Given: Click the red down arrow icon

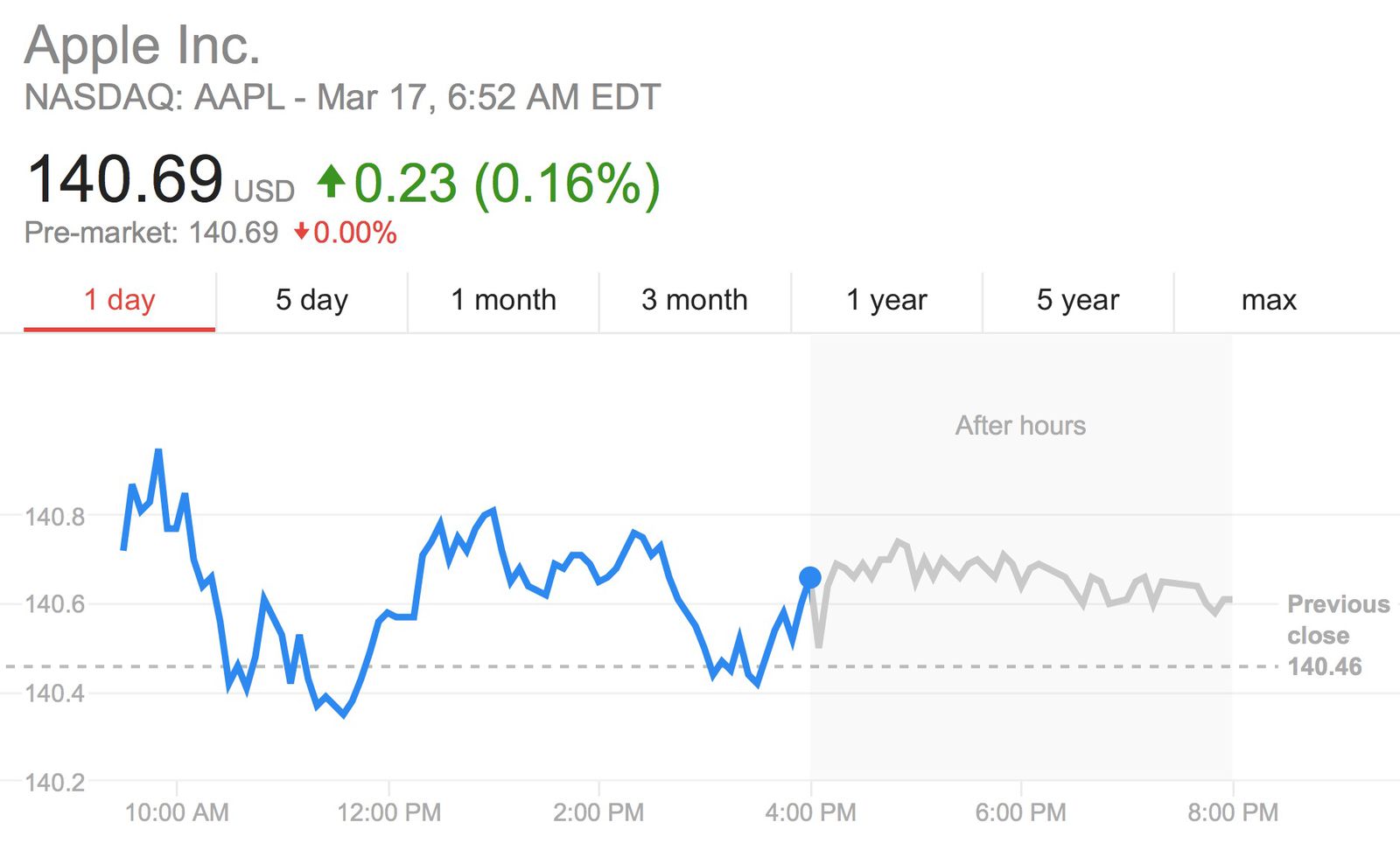Looking at the screenshot, I should coord(302,233).
